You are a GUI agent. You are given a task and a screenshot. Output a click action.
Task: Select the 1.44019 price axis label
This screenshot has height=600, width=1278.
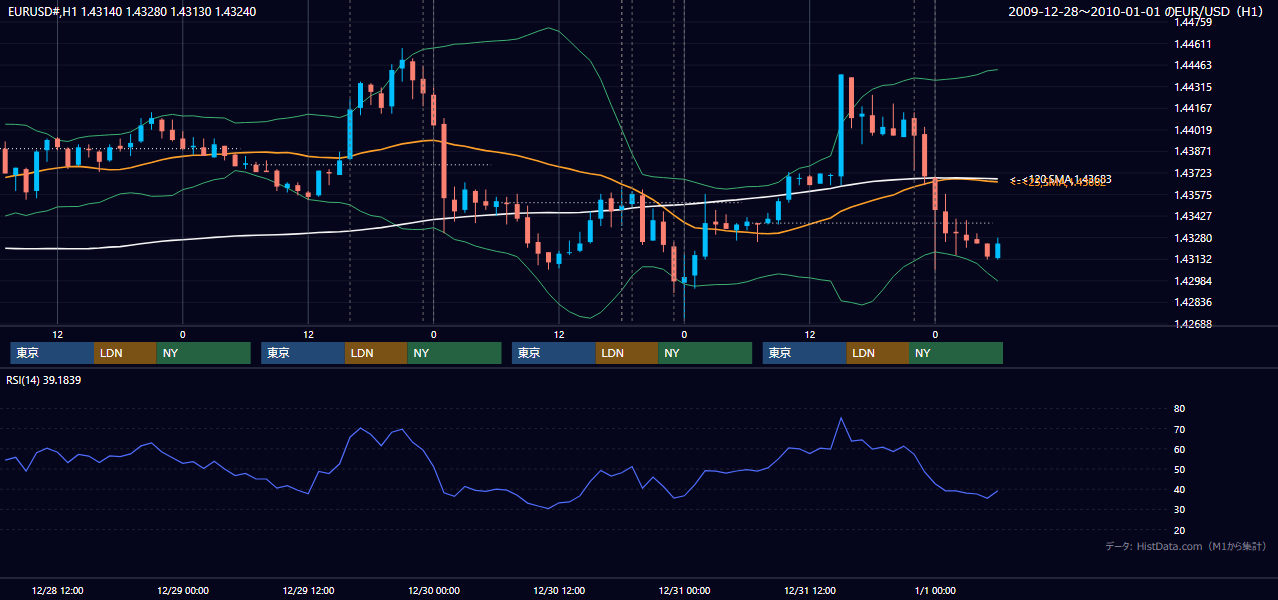point(1193,130)
